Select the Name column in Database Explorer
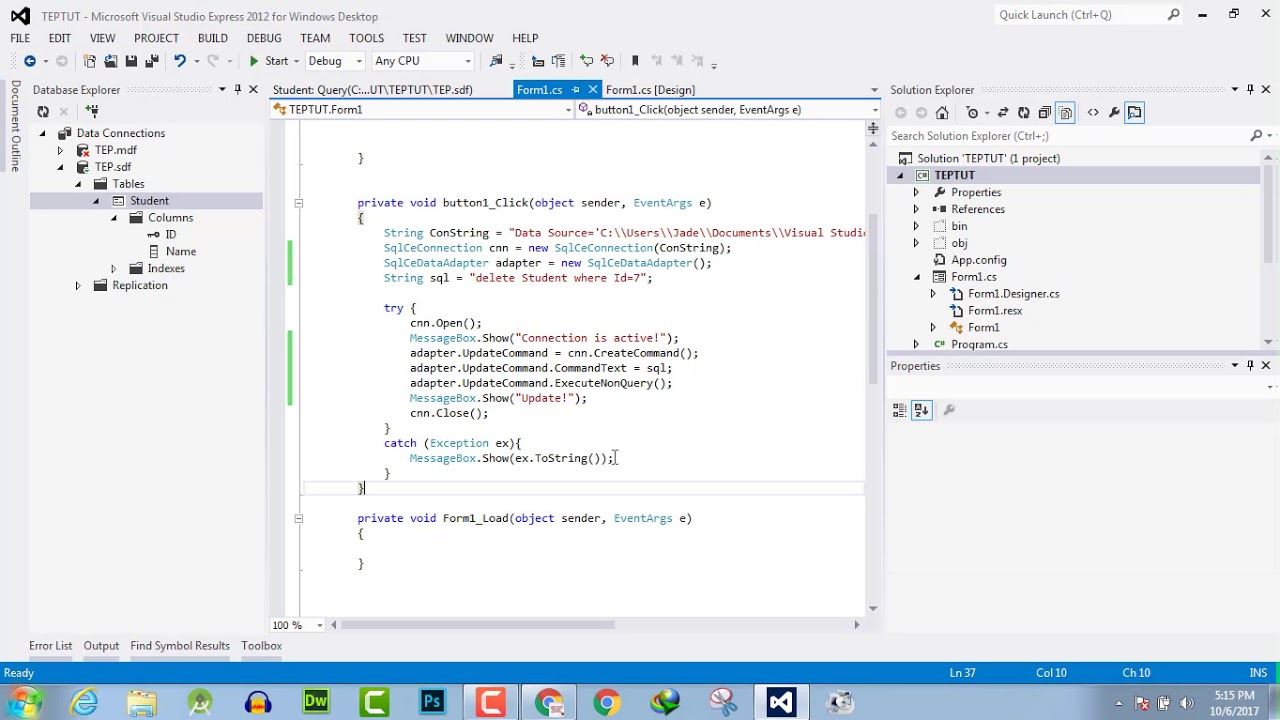Viewport: 1280px width, 720px height. pyautogui.click(x=181, y=252)
